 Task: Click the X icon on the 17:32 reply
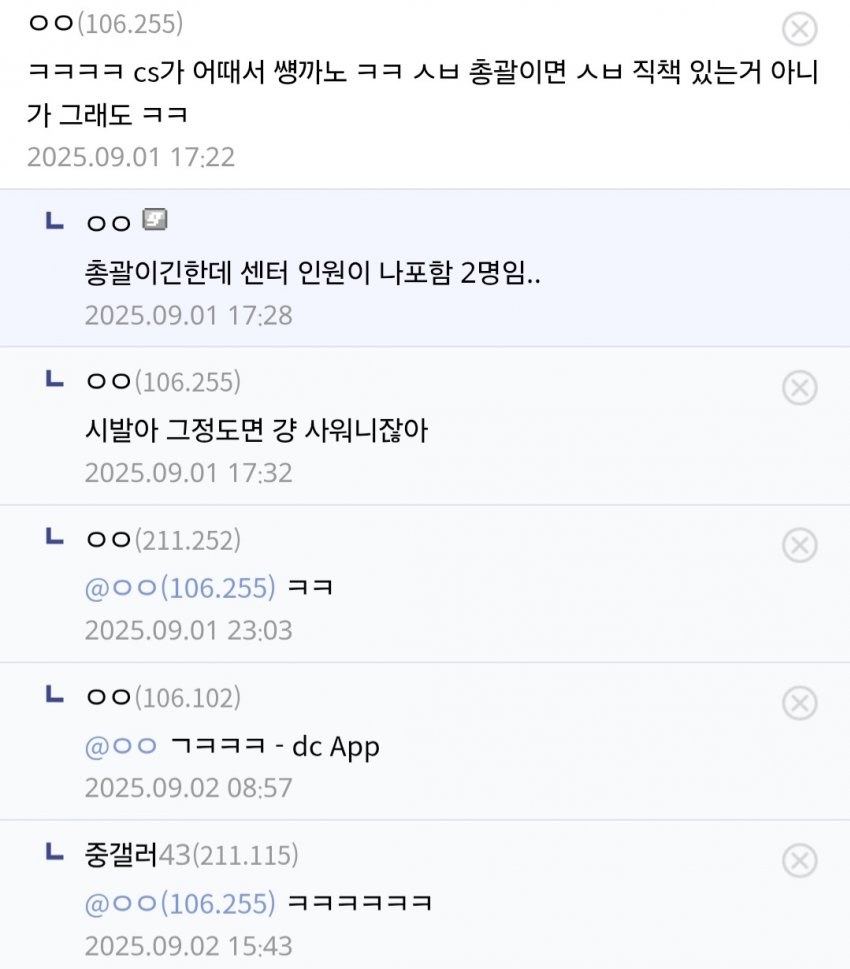point(798,387)
